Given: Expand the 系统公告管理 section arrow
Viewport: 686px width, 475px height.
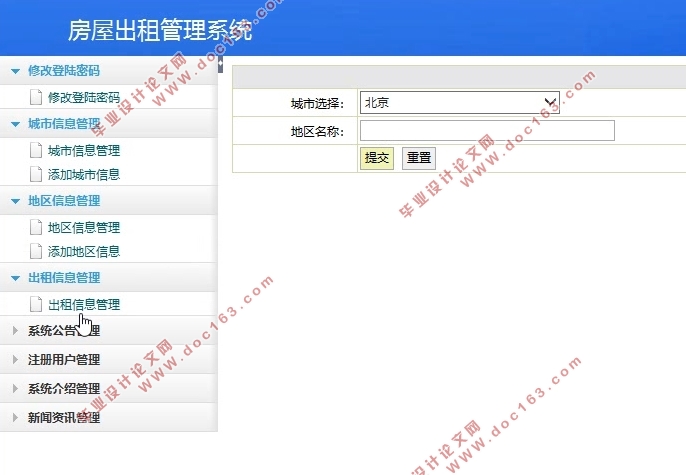Looking at the screenshot, I should [x=15, y=331].
